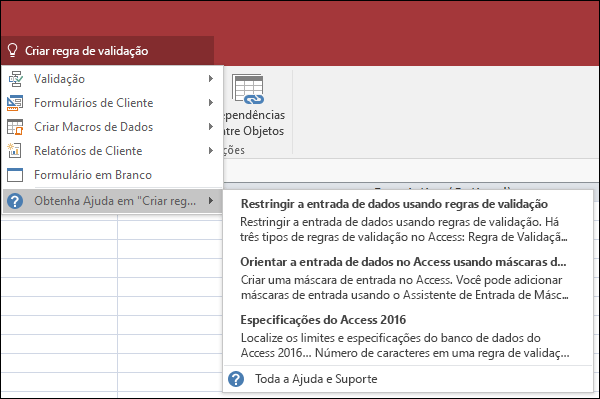The width and height of the screenshot is (600, 399).
Task: Click the Formulário em Branco icon
Action: pos(15,175)
